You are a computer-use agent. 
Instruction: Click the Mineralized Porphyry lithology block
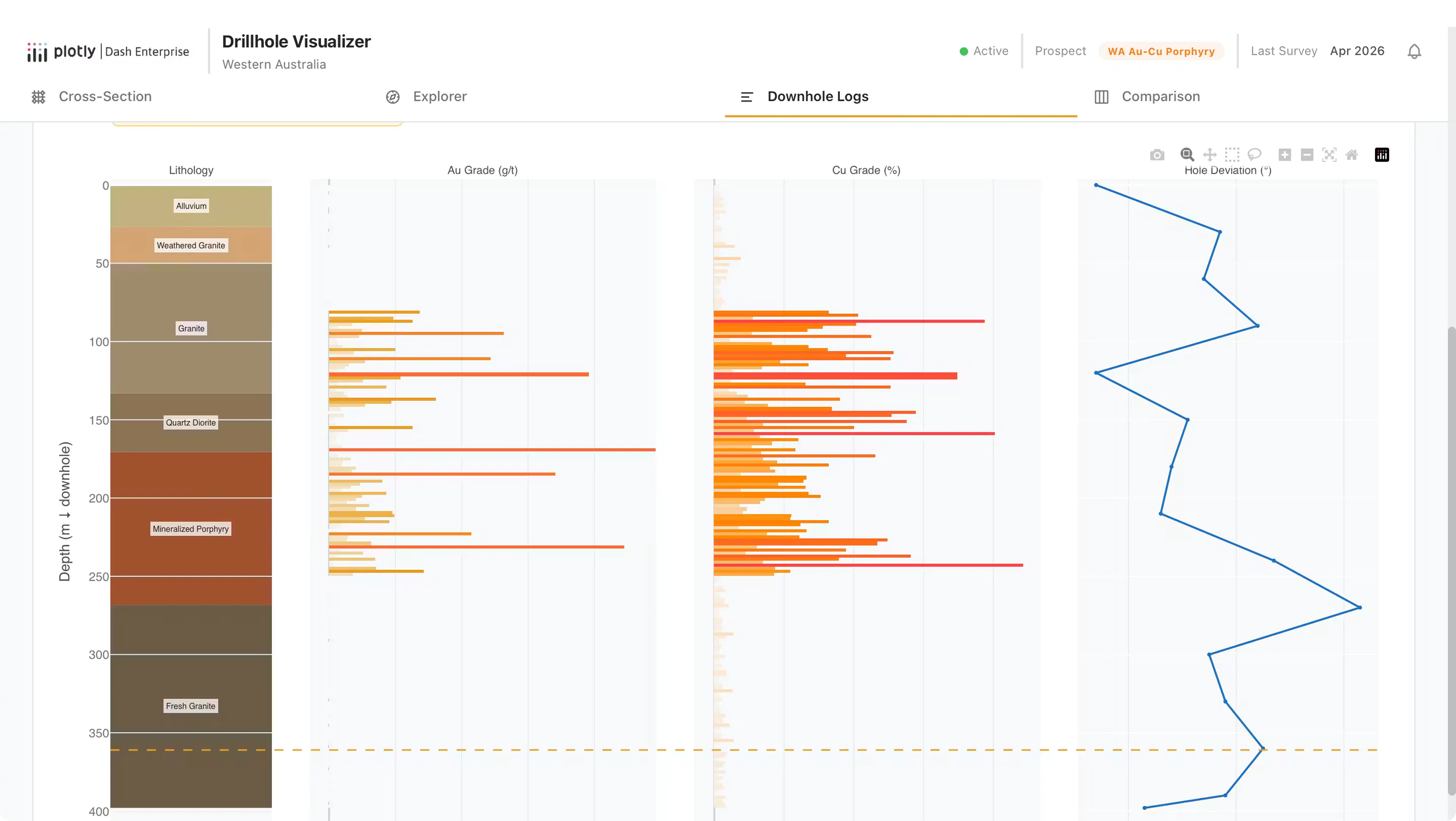tap(191, 528)
